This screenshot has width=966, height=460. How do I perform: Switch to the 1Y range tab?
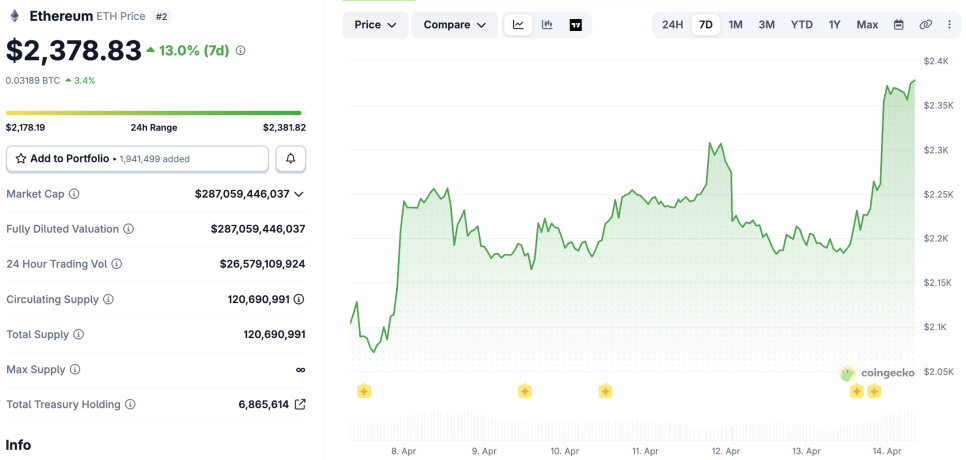pos(834,25)
